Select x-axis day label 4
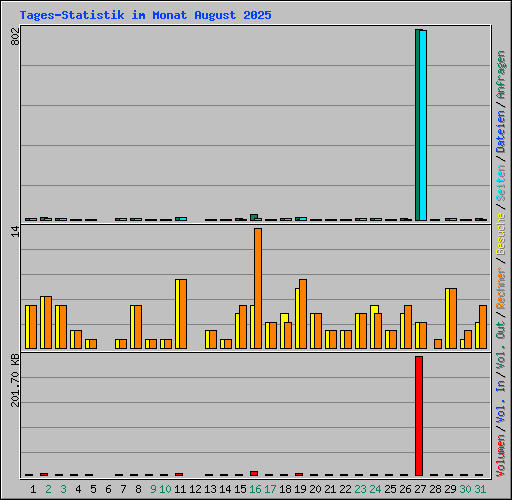Screen dimensions: 512x500 coord(78,489)
